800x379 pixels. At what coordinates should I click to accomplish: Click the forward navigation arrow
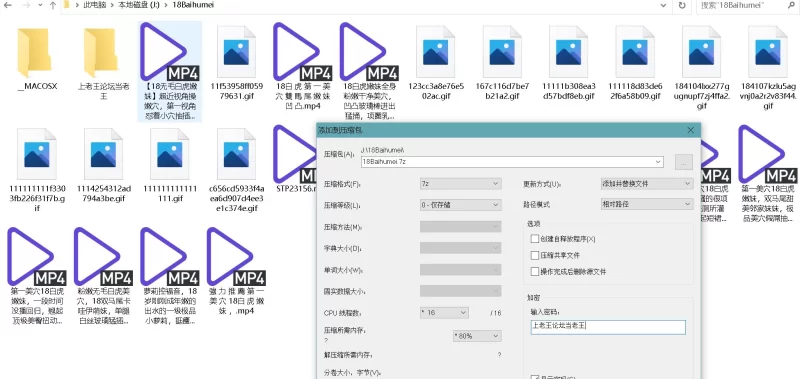26,6
